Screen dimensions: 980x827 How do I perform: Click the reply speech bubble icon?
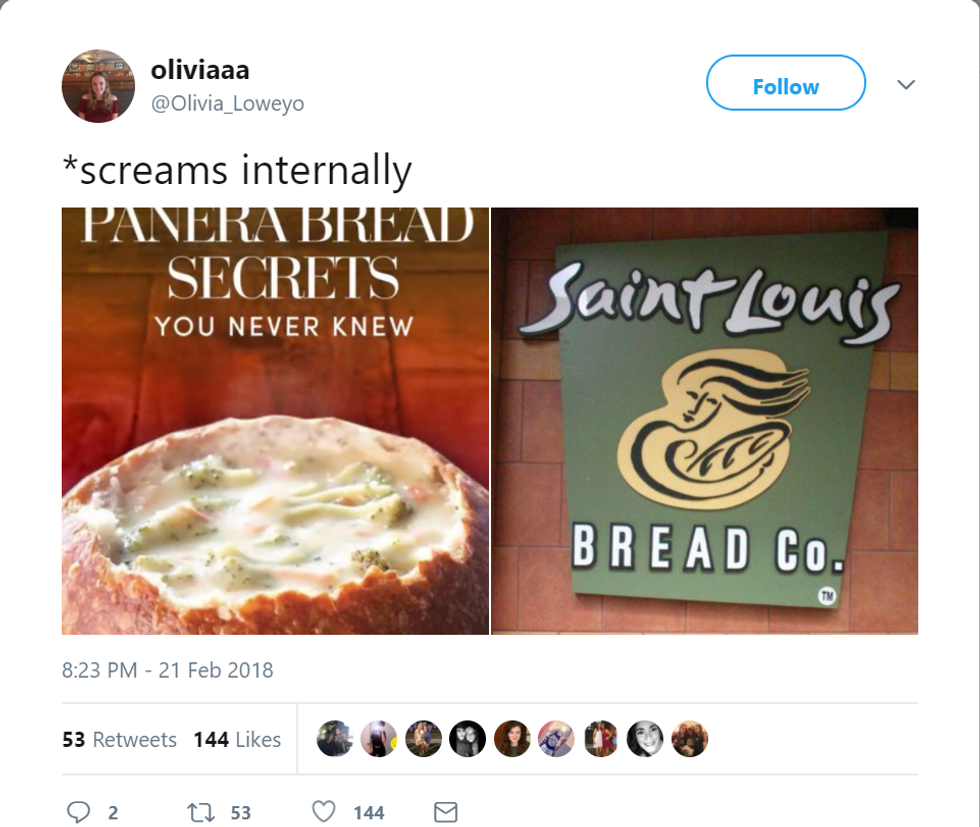tap(79, 812)
